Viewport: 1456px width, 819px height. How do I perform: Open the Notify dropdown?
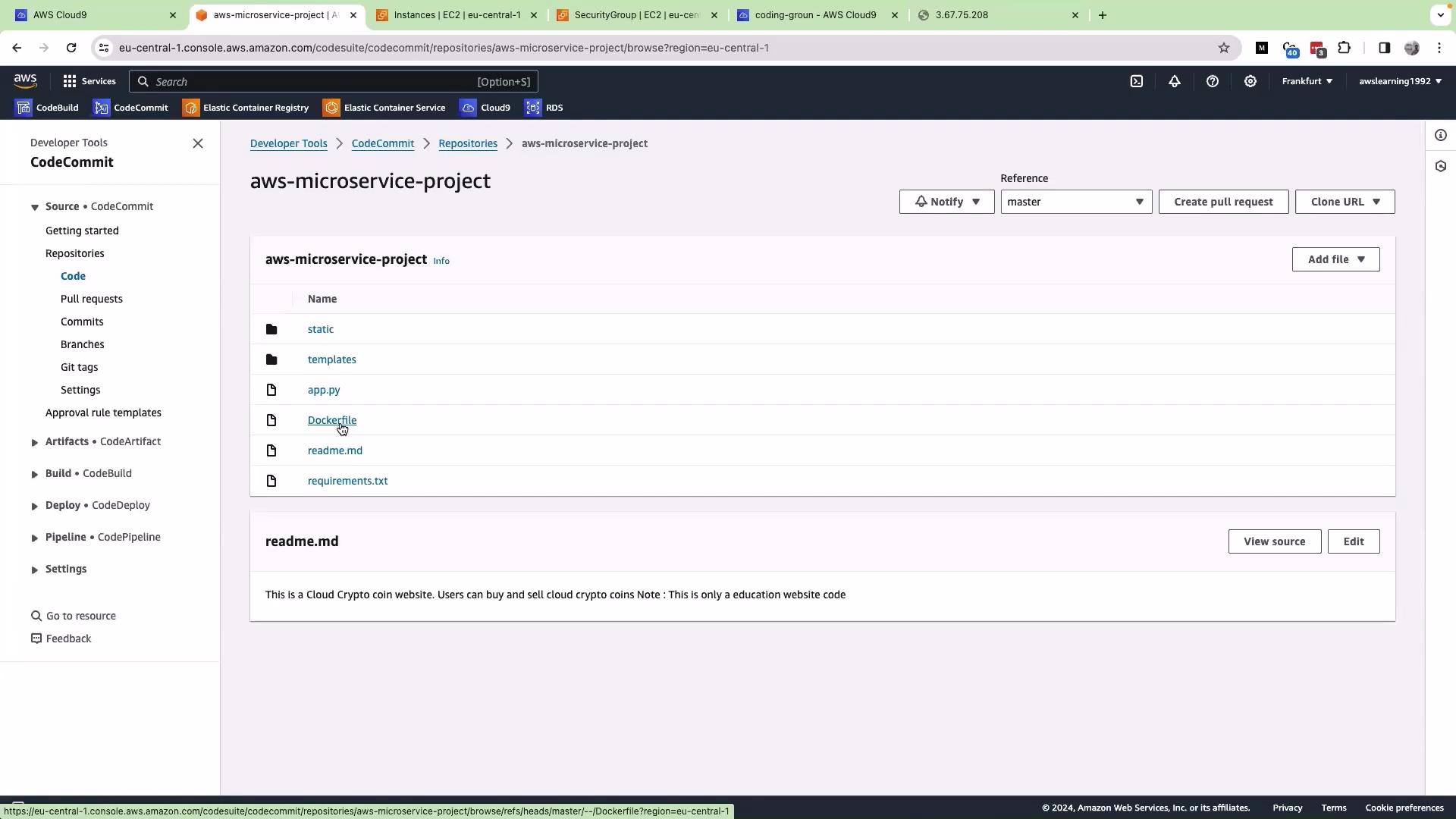coord(946,202)
